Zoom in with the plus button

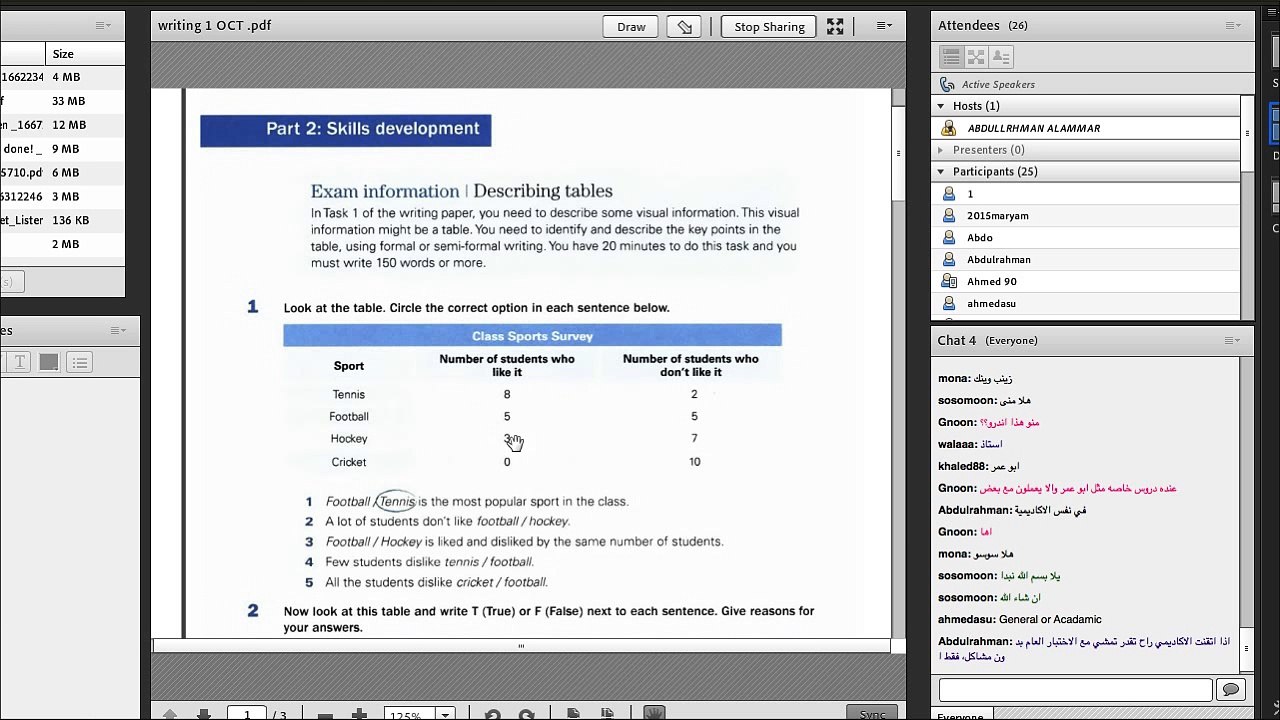click(x=359, y=714)
